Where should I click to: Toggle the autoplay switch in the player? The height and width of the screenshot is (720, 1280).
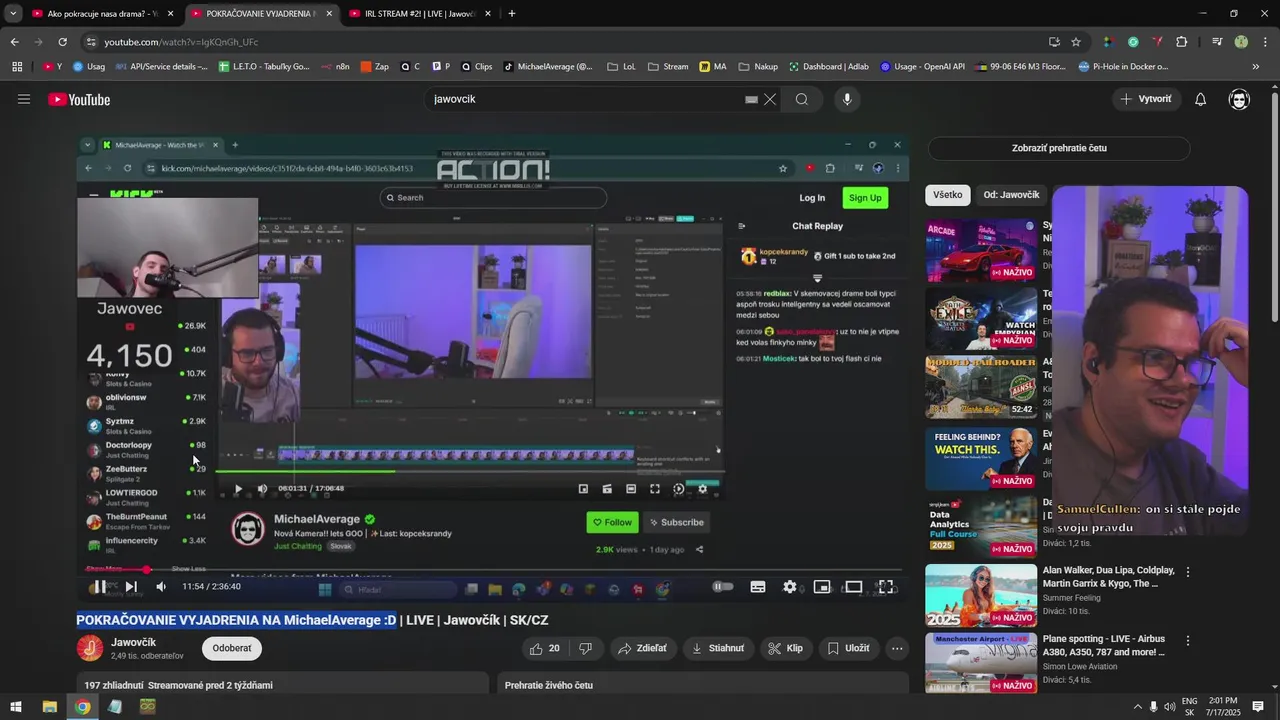[723, 587]
